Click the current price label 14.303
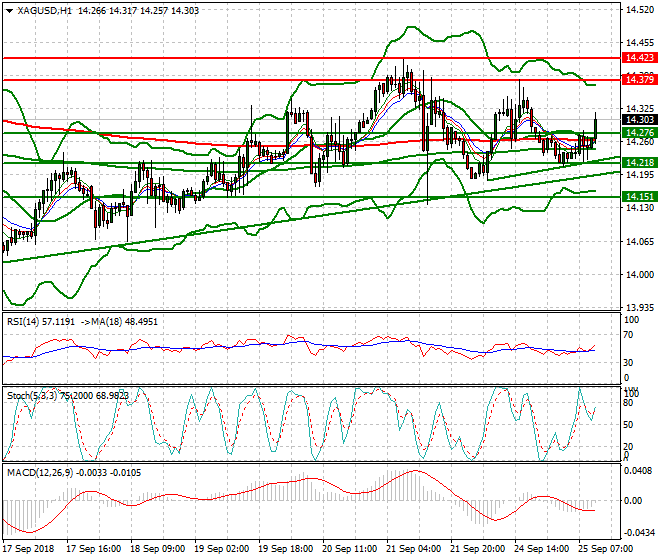Viewport: 660px width, 560px height. (639, 120)
